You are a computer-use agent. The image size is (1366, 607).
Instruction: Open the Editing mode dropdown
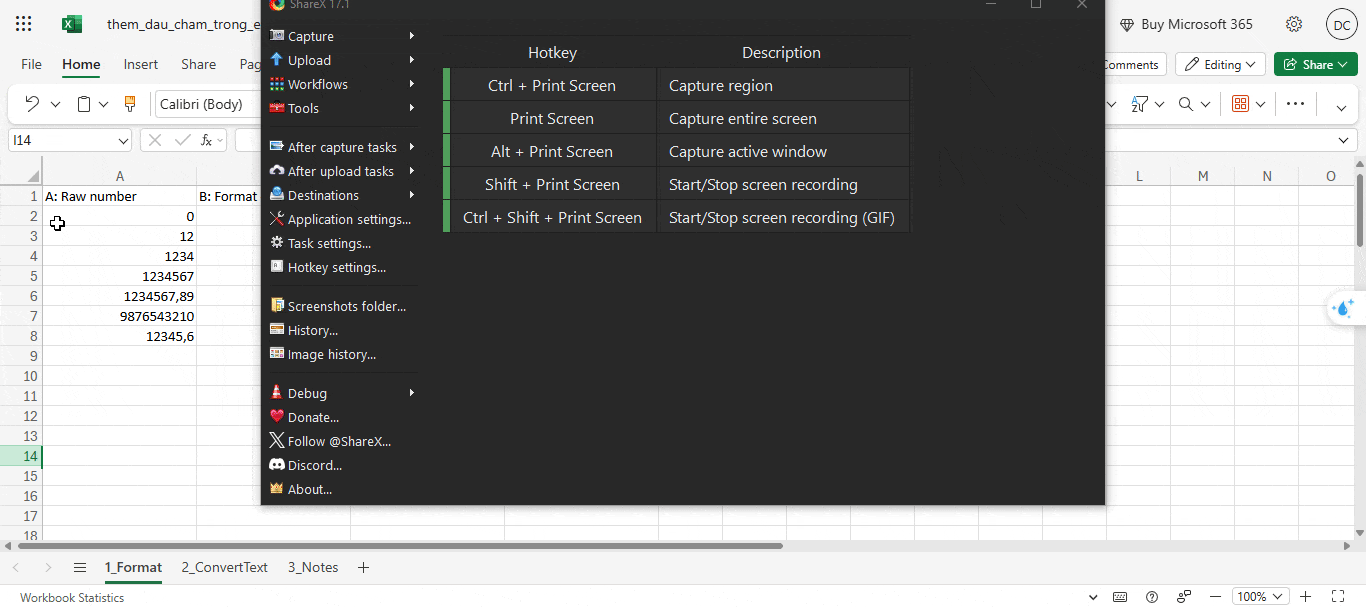click(x=1220, y=64)
